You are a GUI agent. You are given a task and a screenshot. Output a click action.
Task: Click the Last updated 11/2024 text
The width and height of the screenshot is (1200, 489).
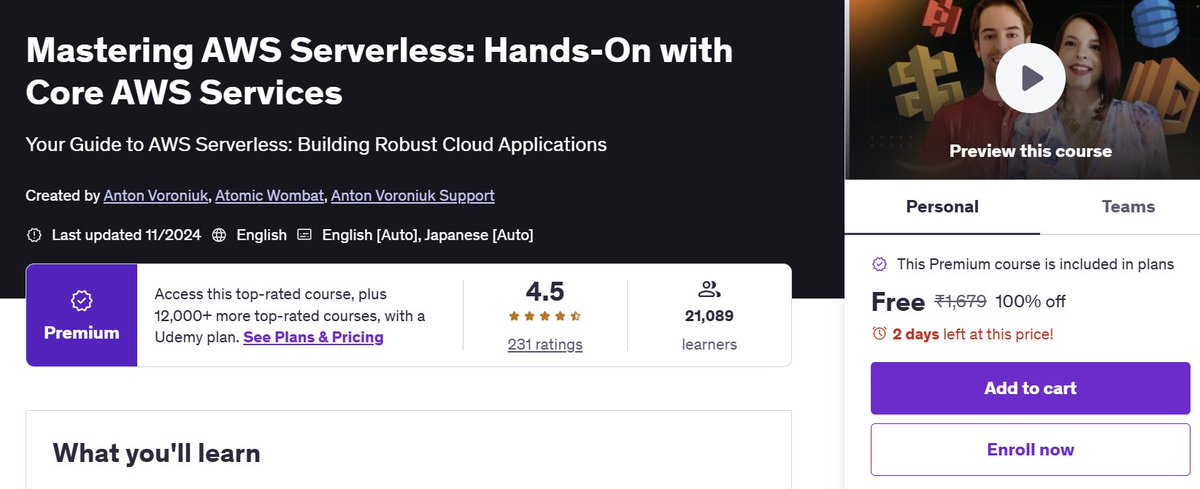126,235
